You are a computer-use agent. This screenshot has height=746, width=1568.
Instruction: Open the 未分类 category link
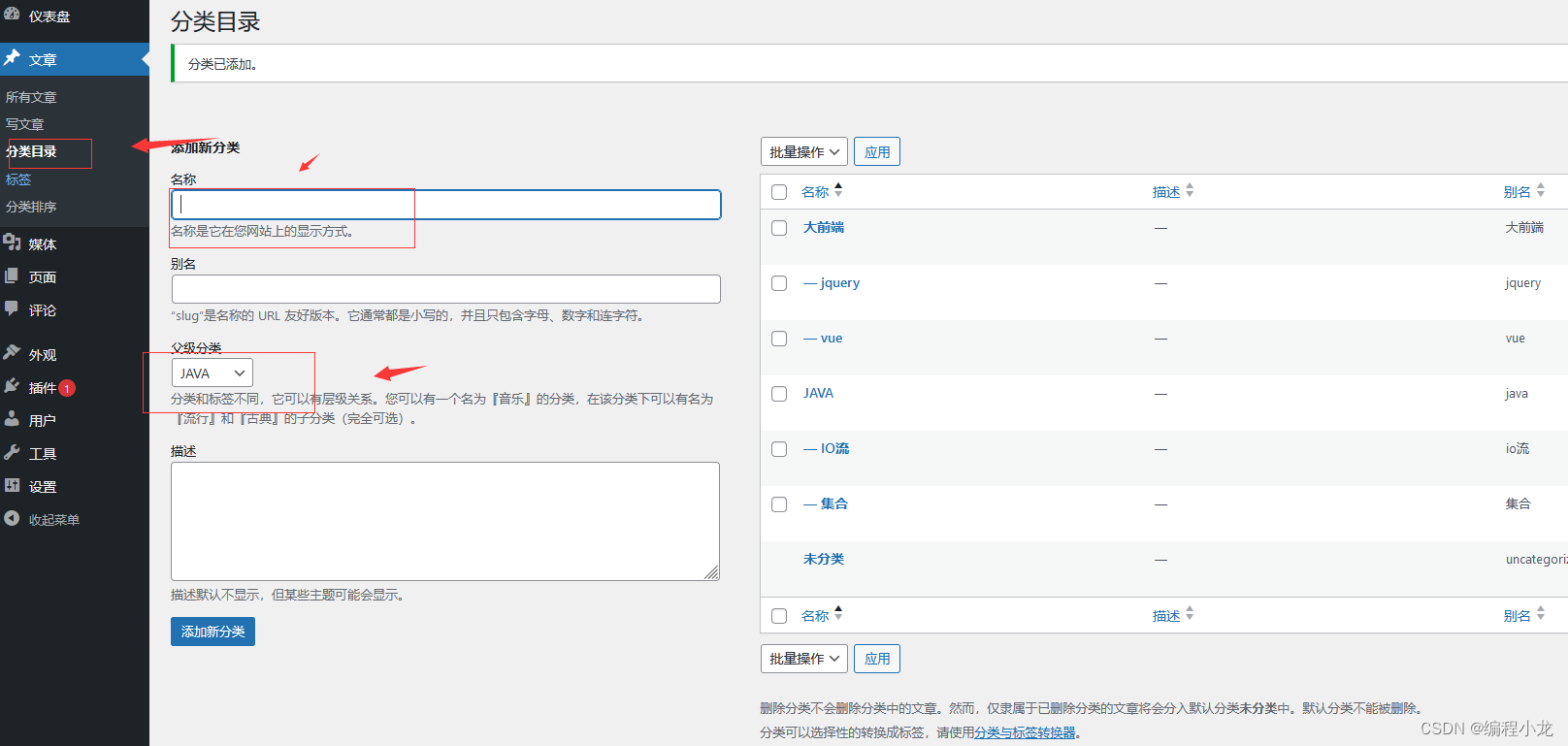824,559
